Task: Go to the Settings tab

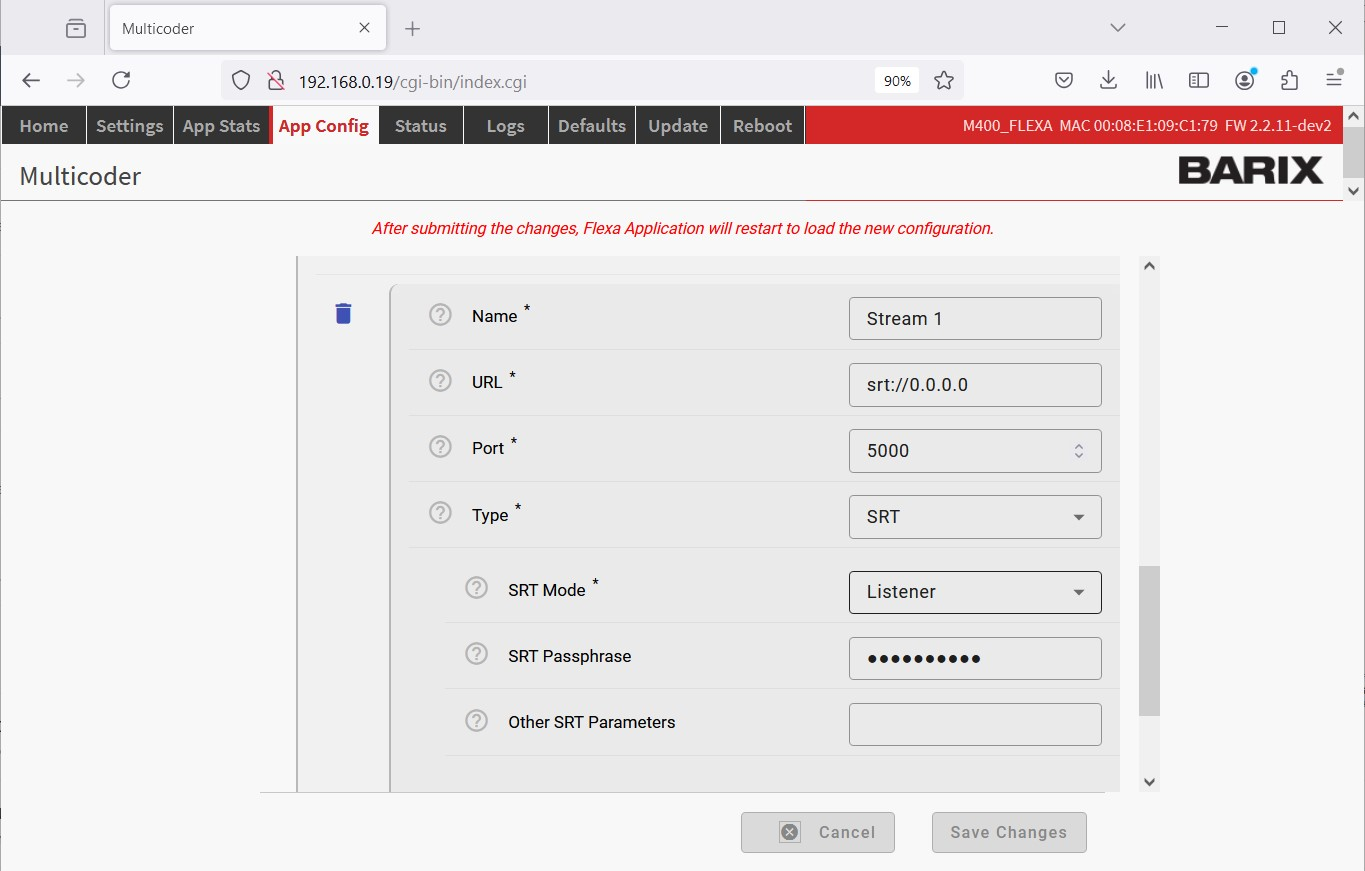Action: click(x=129, y=126)
